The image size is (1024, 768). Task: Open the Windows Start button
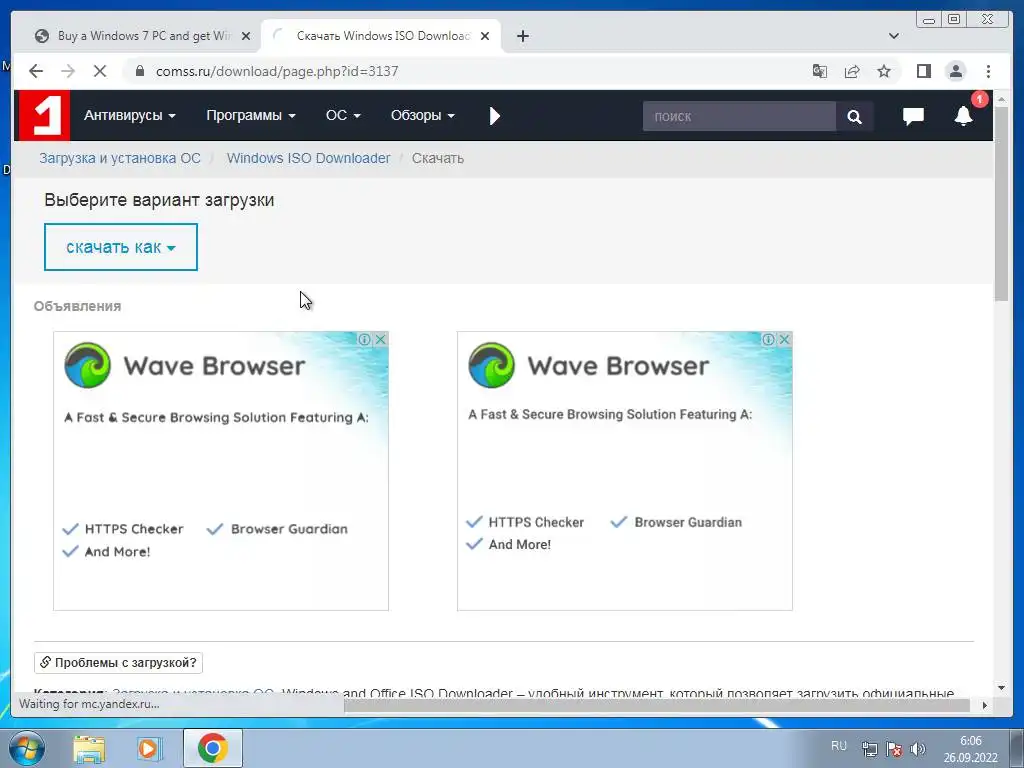tap(27, 748)
